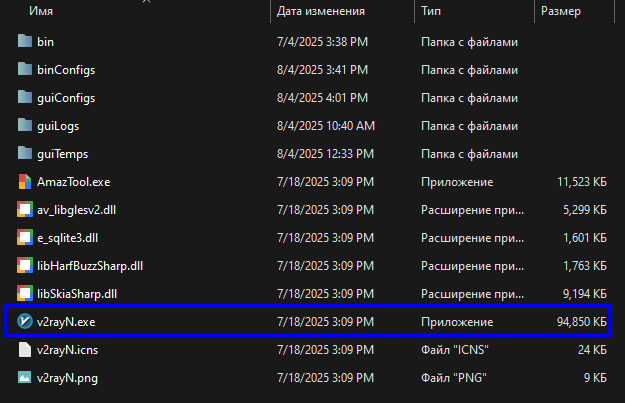Click the 94,850 КБ size of v2rayN.exe
This screenshot has height=403, width=625.
pyautogui.click(x=574, y=322)
